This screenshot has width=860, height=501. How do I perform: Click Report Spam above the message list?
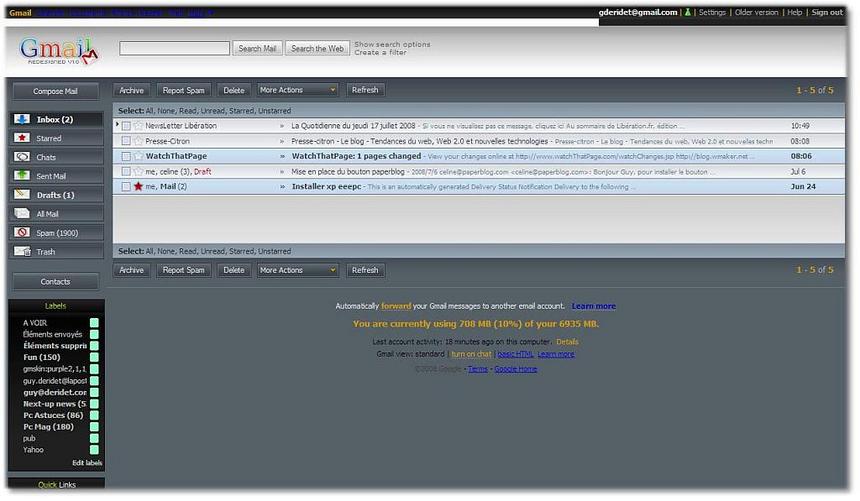(183, 90)
